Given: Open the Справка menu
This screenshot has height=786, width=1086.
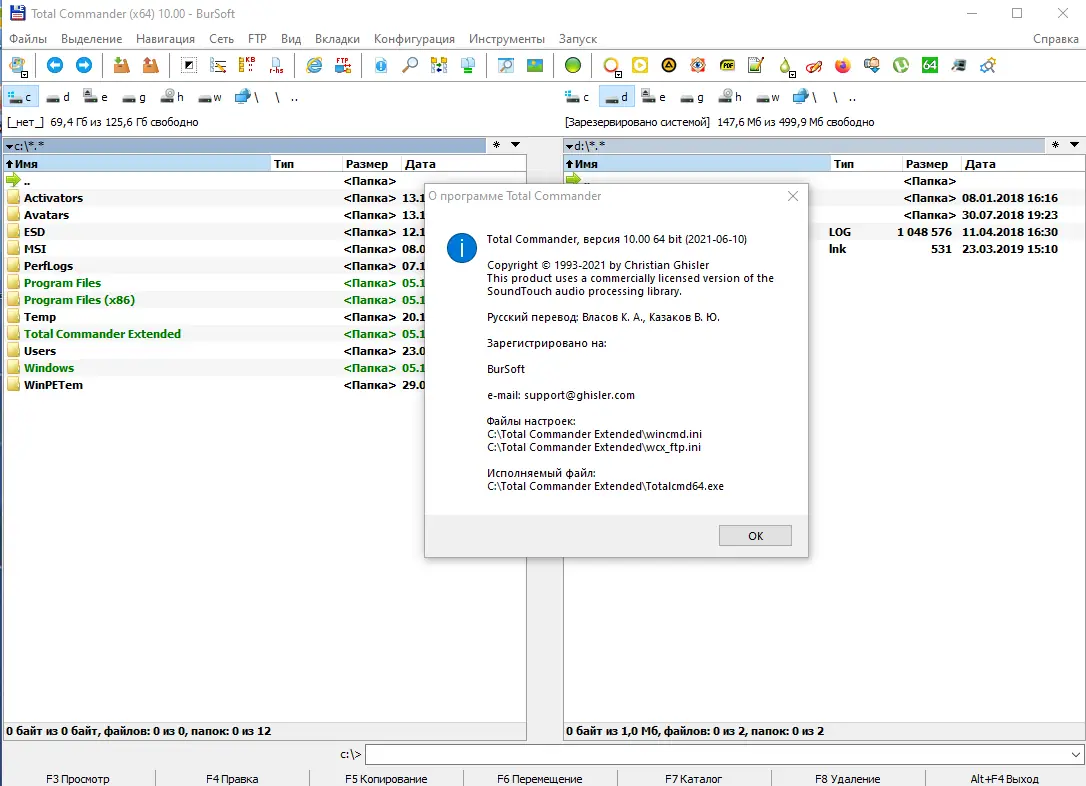Looking at the screenshot, I should [x=1056, y=39].
